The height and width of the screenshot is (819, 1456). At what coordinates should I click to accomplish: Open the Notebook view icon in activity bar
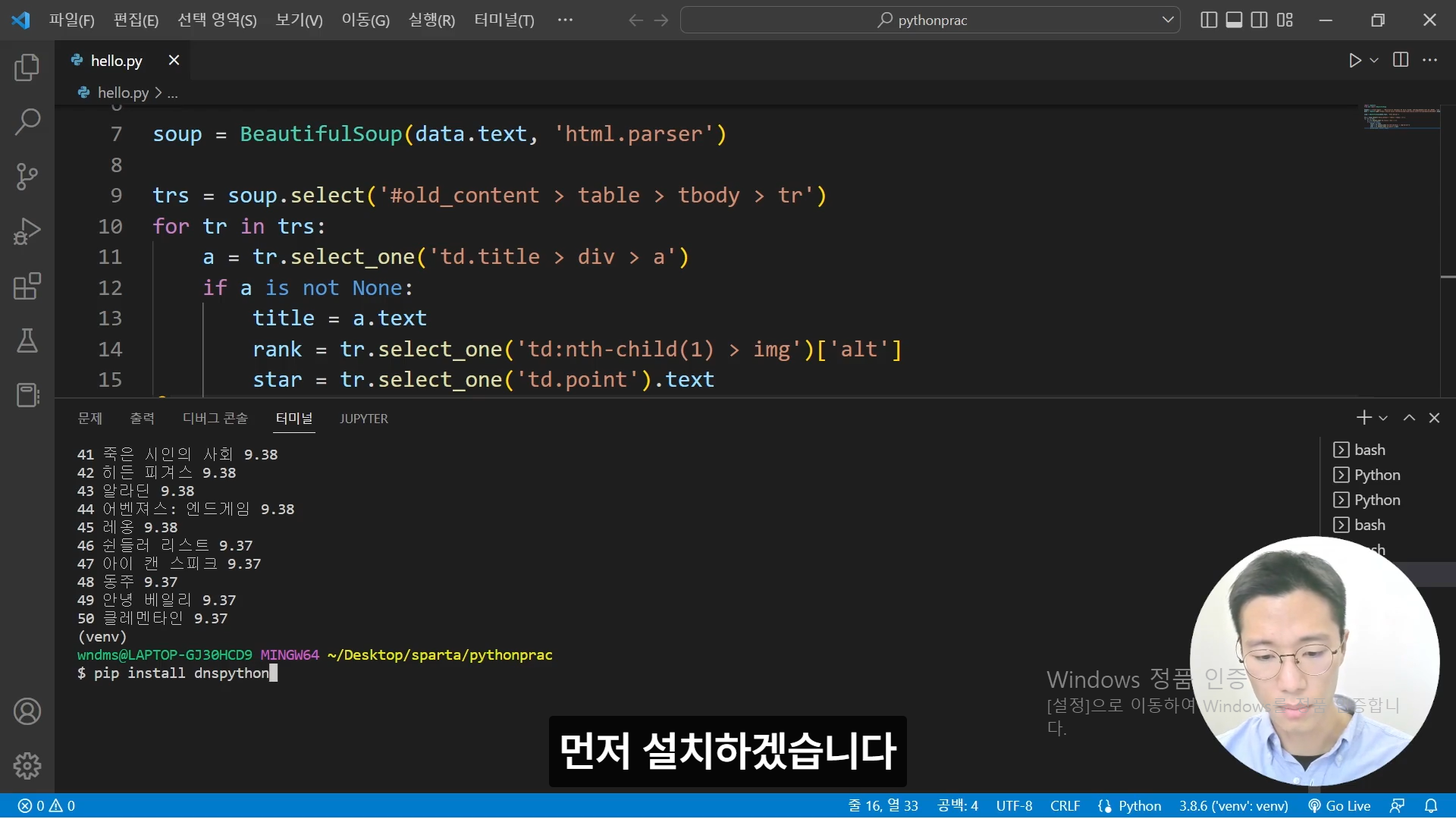coord(27,395)
